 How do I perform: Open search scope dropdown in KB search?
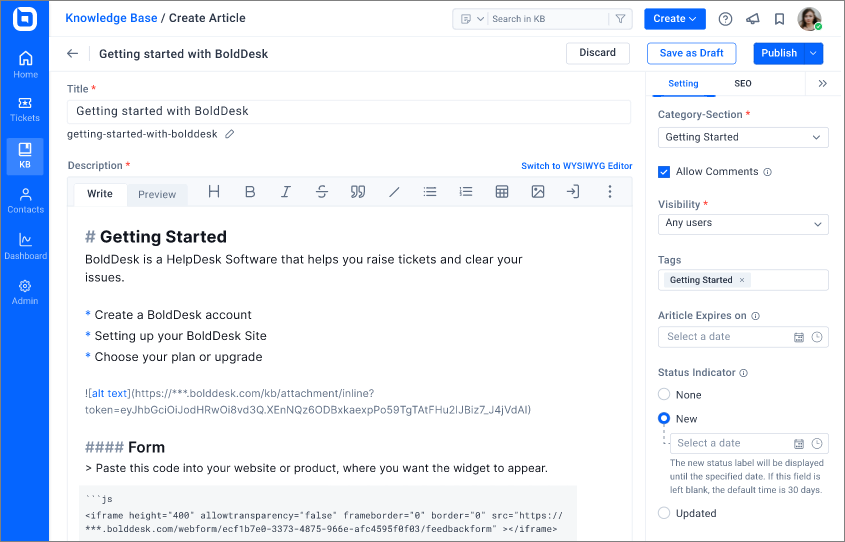point(473,19)
